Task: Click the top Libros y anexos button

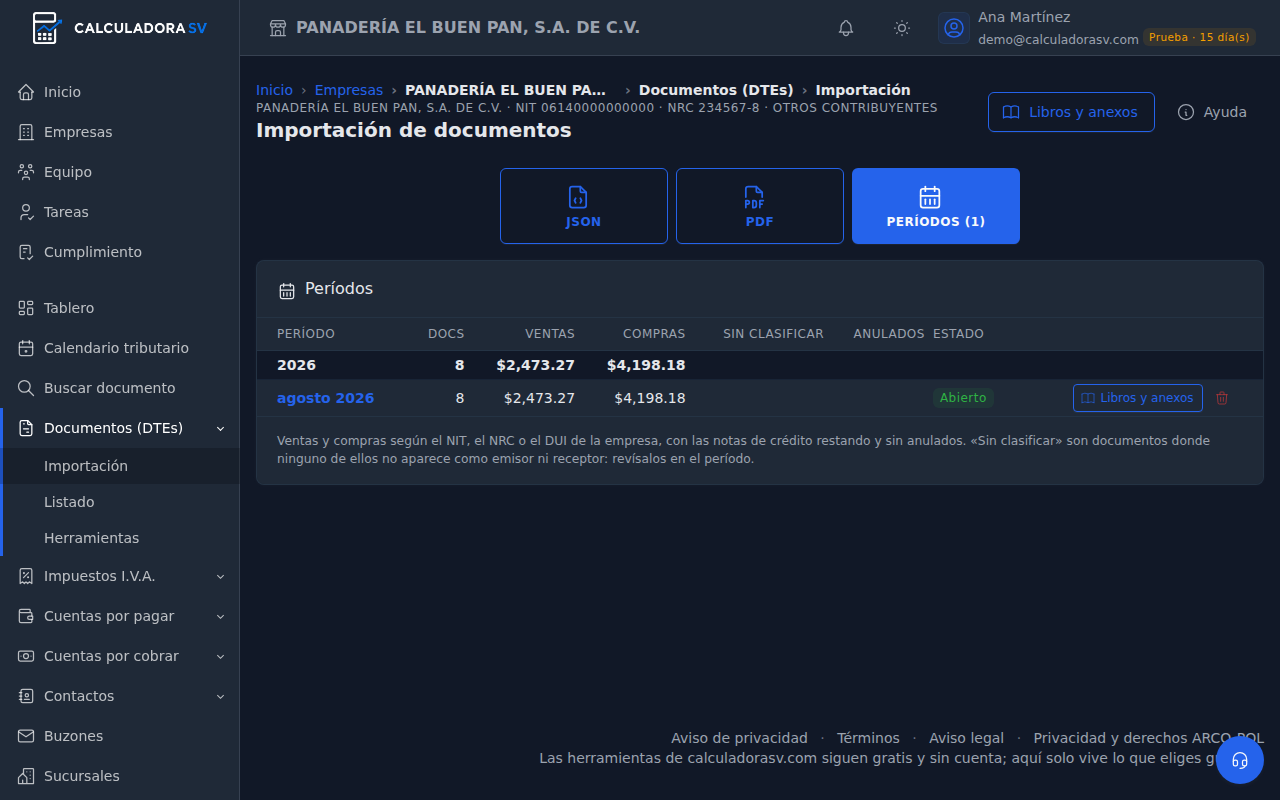Action: (1071, 112)
